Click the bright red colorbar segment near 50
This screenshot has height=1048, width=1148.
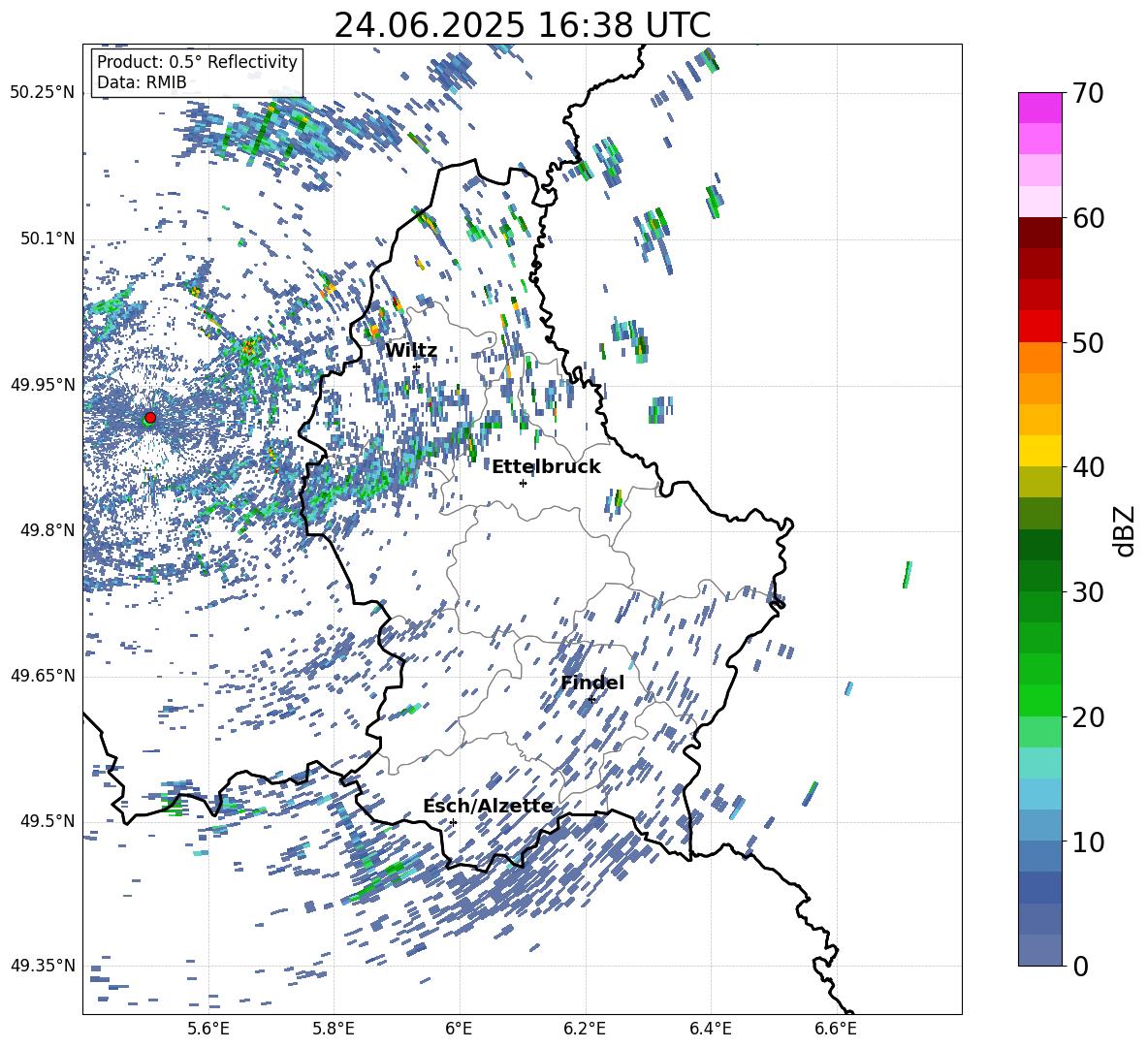pyautogui.click(x=1039, y=327)
